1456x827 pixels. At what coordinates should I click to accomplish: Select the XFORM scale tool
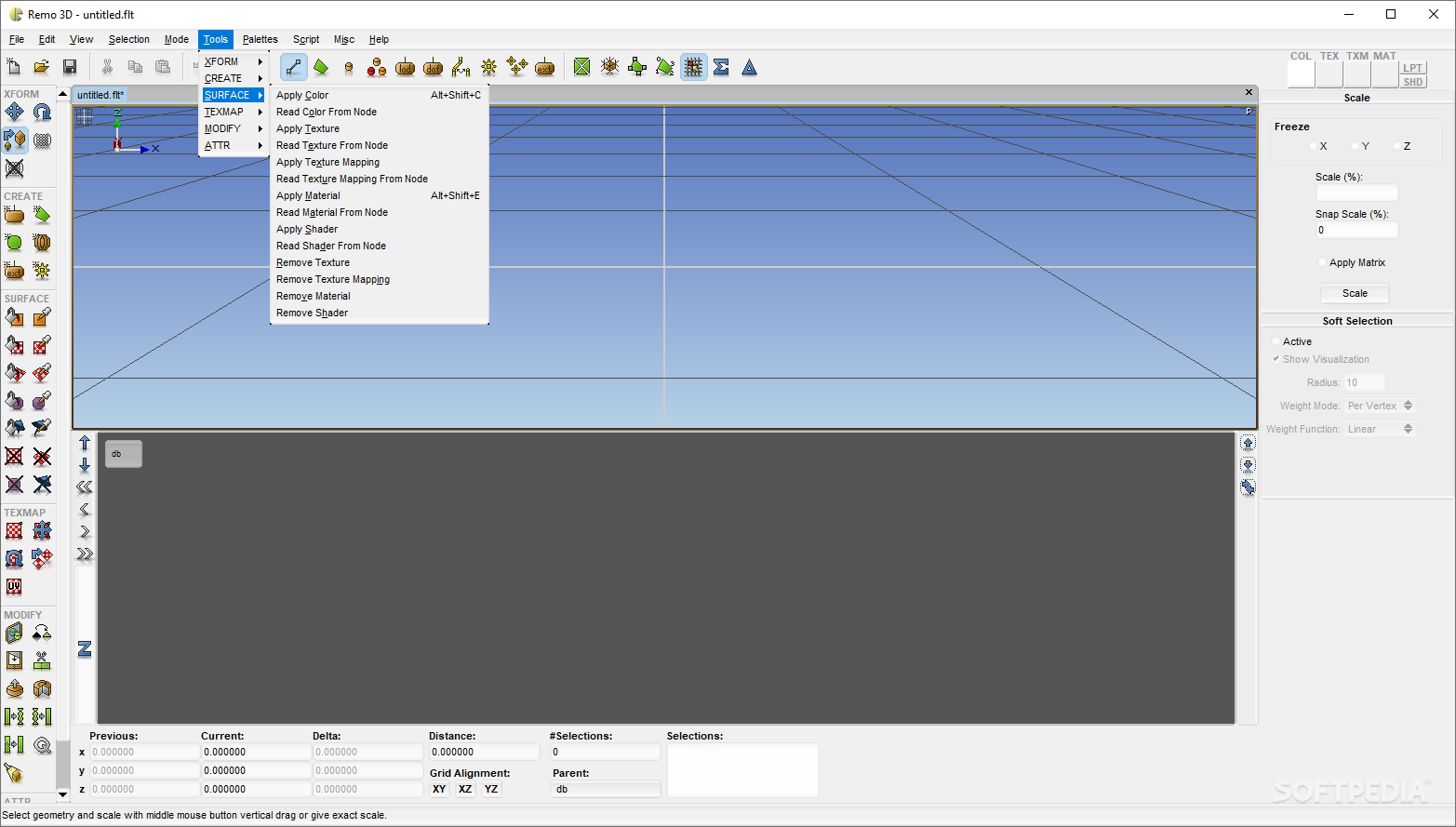click(14, 140)
